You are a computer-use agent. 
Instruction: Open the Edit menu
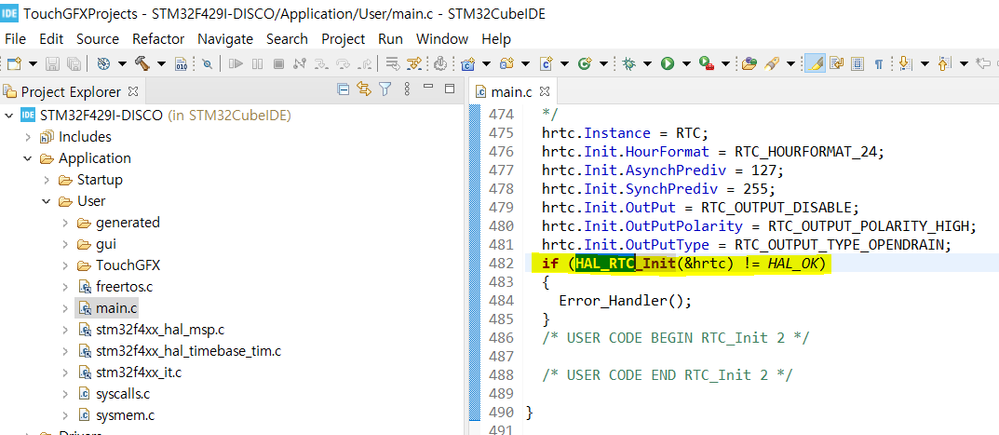pos(51,39)
